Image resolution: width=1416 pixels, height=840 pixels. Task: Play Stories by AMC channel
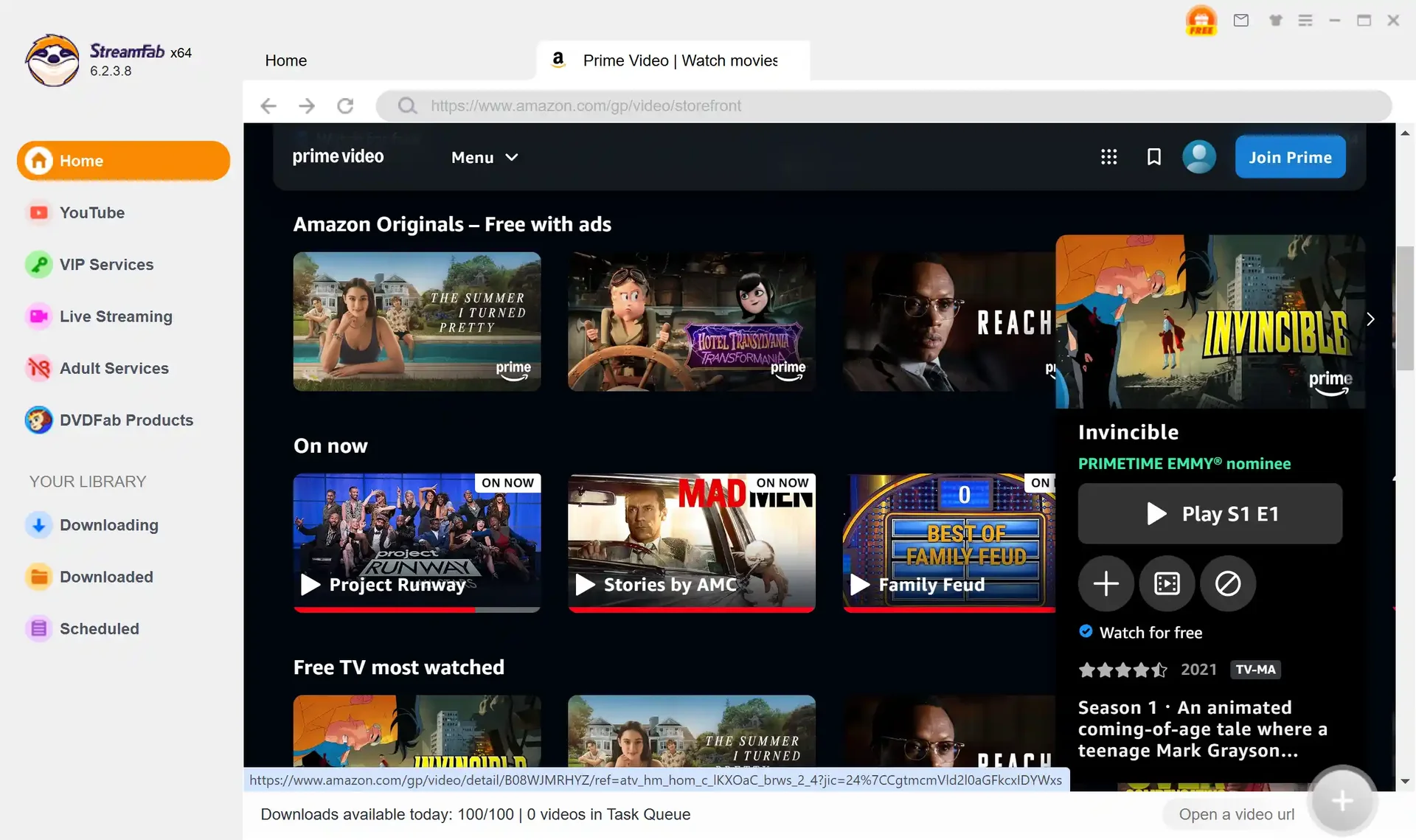point(692,543)
